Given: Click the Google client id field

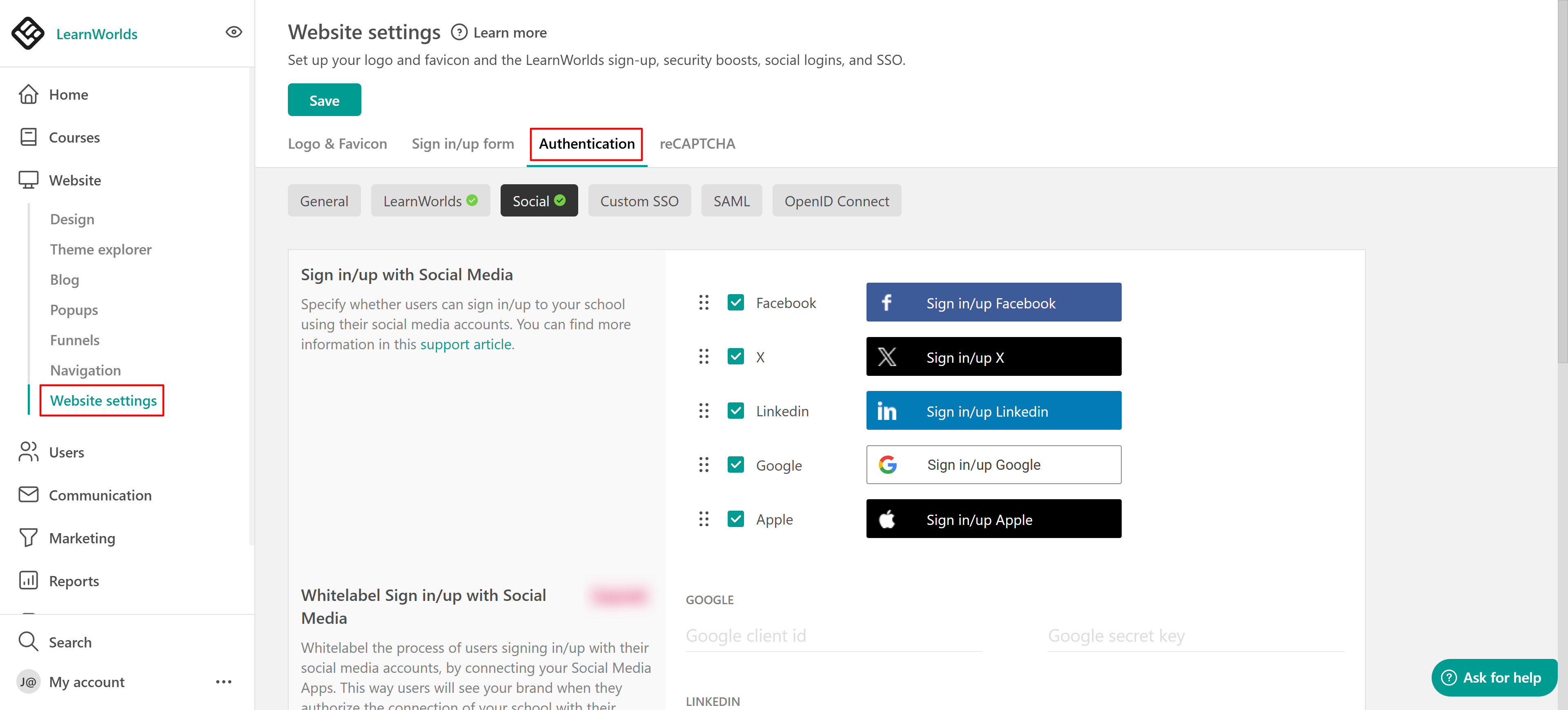Looking at the screenshot, I should click(x=833, y=636).
